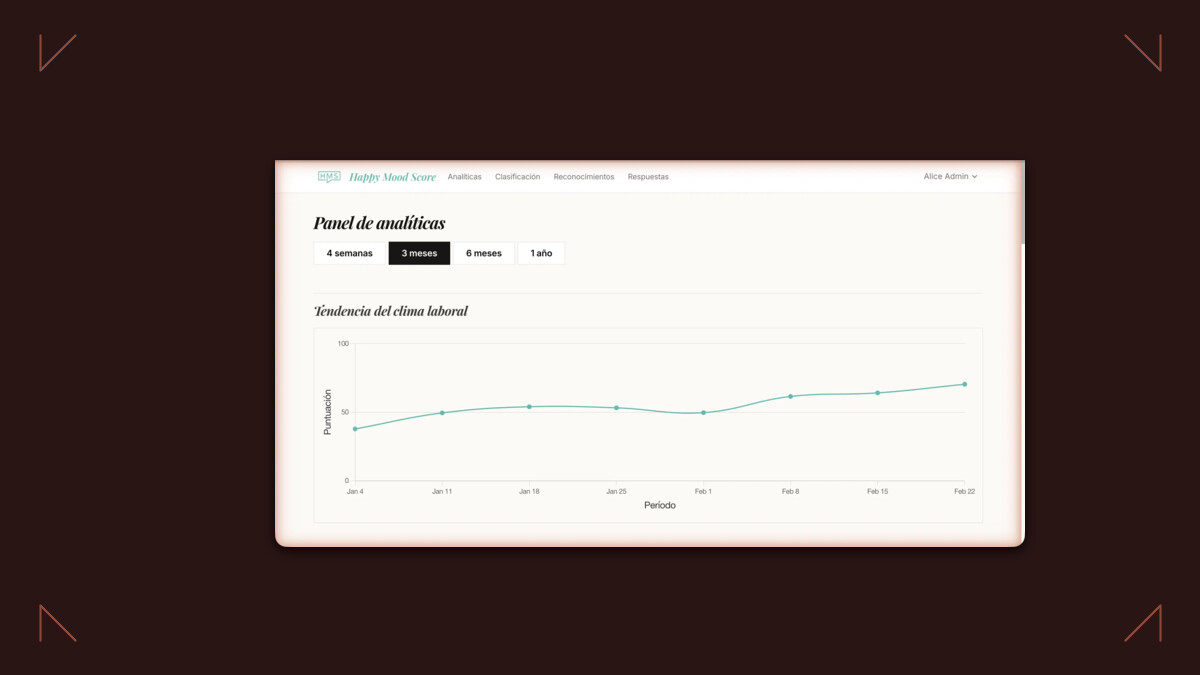1200x675 pixels.
Task: Enable the '1 año' time range
Action: point(541,253)
